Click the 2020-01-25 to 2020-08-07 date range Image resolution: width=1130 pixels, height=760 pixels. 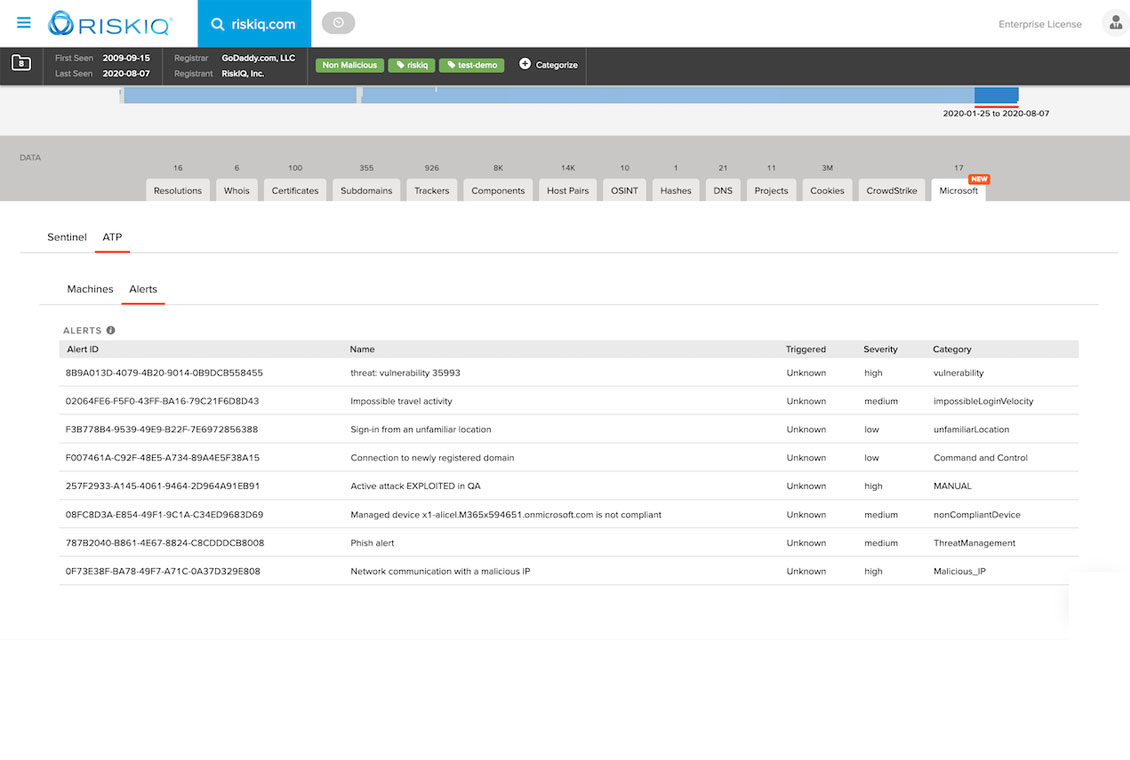click(996, 114)
